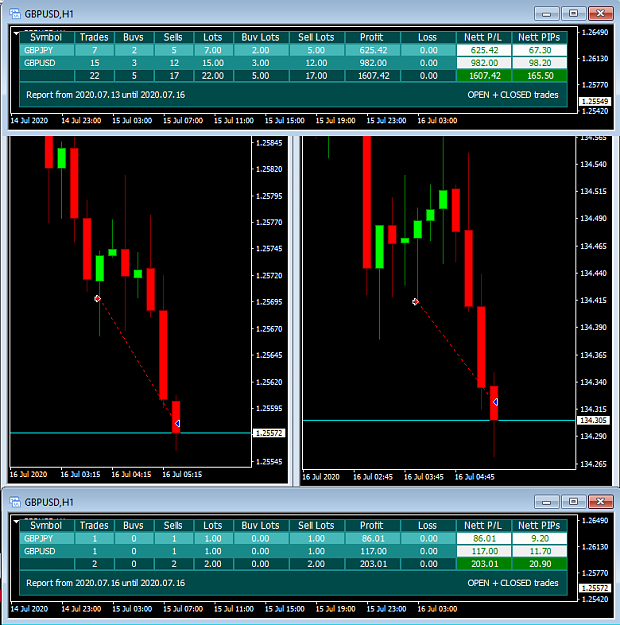This screenshot has height=625, width=620.
Task: Click the green total Nett P/L 1607.42
Action: [x=484, y=76]
